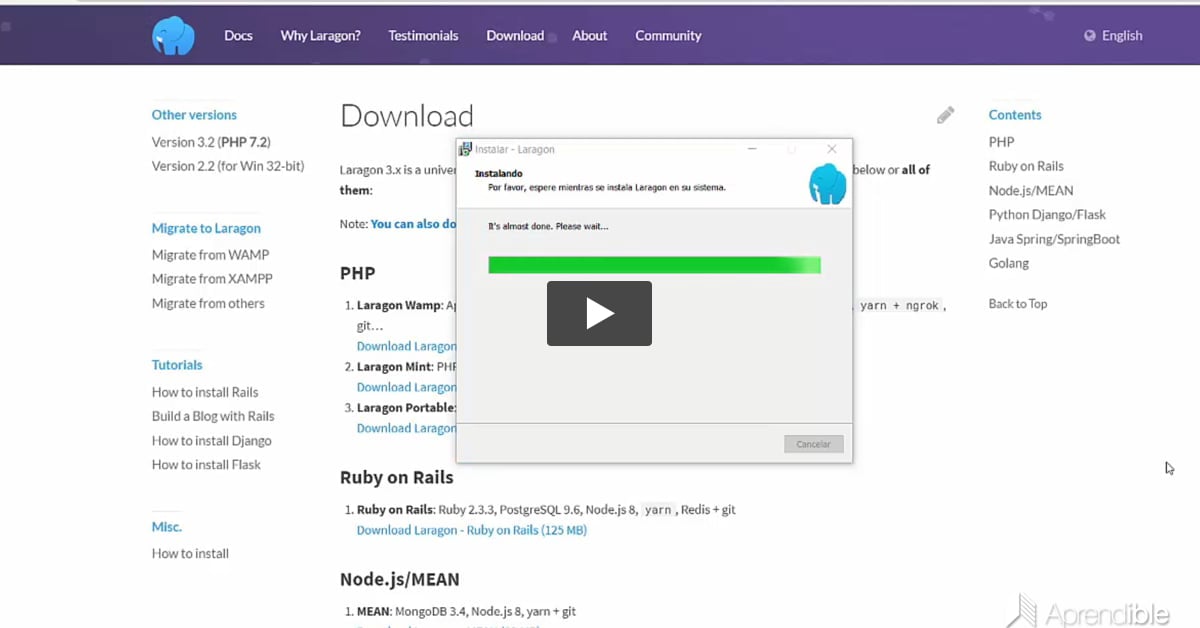Click the Ruby on Rails section heading
Screen dimensions: 1200x628
point(397,478)
